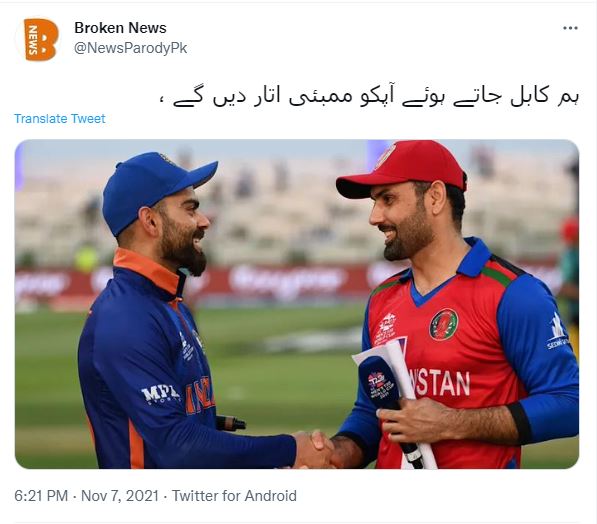Click the MPL logo on blue jersey
Viewport: 597px width, 524px height.
160,394
